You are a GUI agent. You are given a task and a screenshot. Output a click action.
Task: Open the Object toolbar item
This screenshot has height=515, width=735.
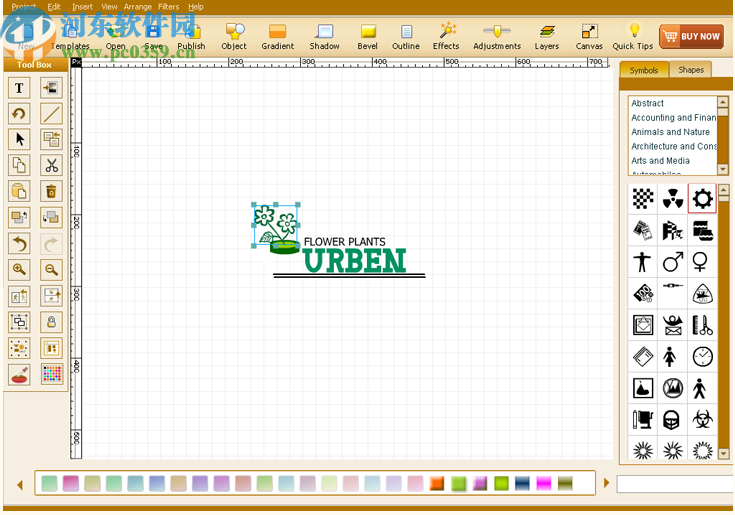click(234, 37)
